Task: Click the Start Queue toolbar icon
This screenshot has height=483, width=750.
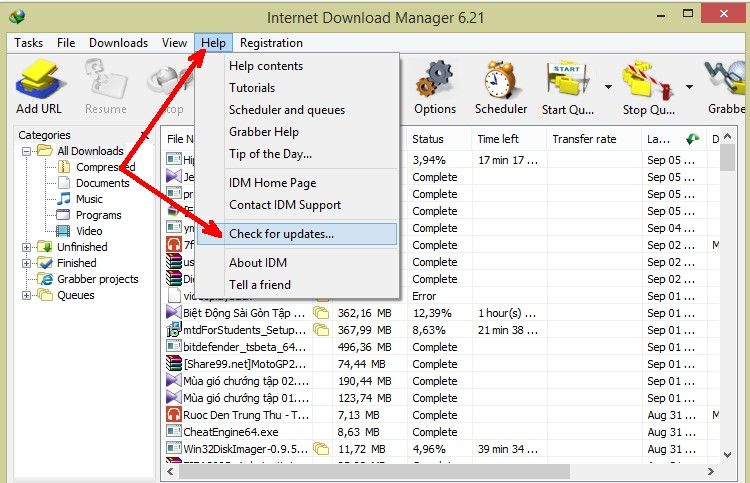Action: (568, 80)
